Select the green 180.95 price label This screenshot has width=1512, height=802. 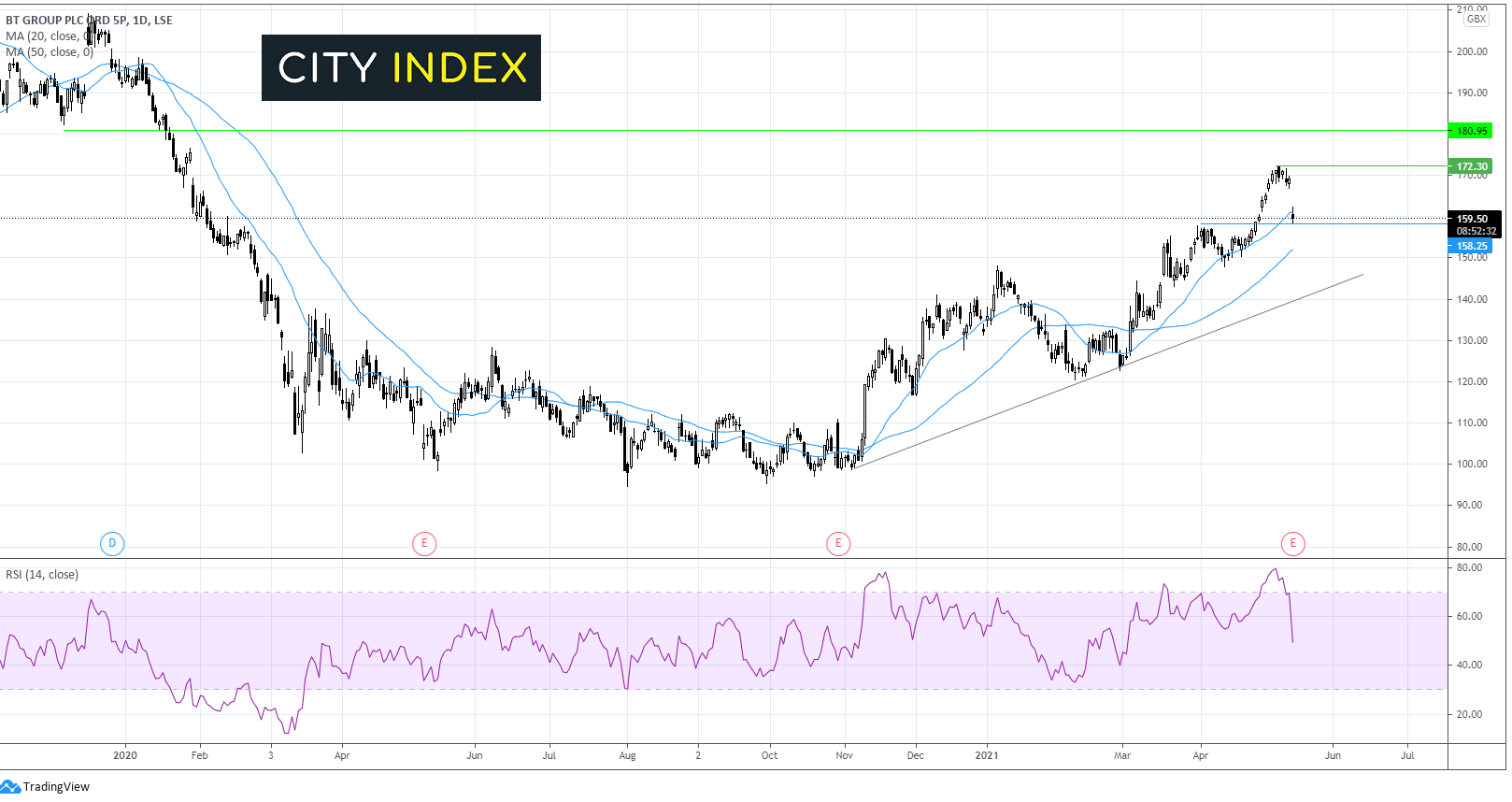(1470, 131)
